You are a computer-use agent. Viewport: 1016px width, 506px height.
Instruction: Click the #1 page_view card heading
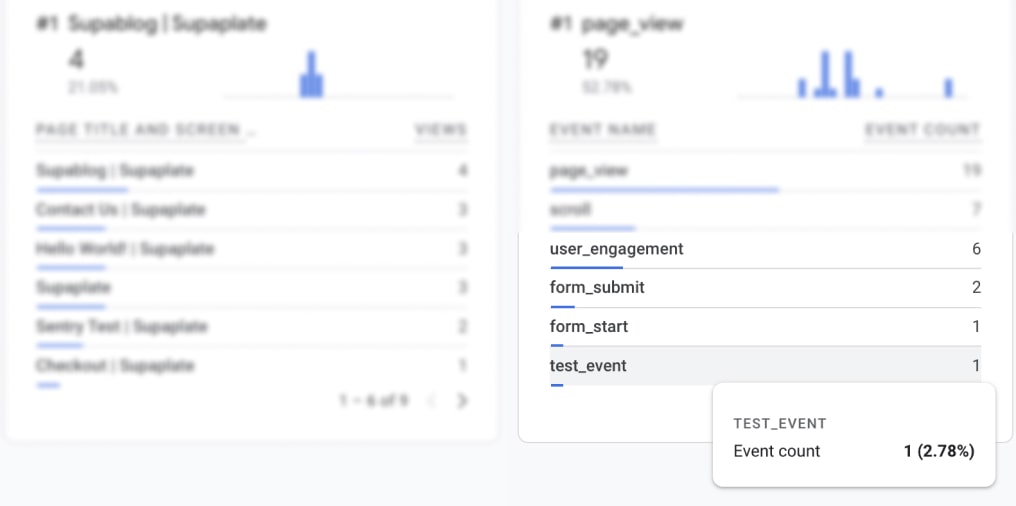617,25
